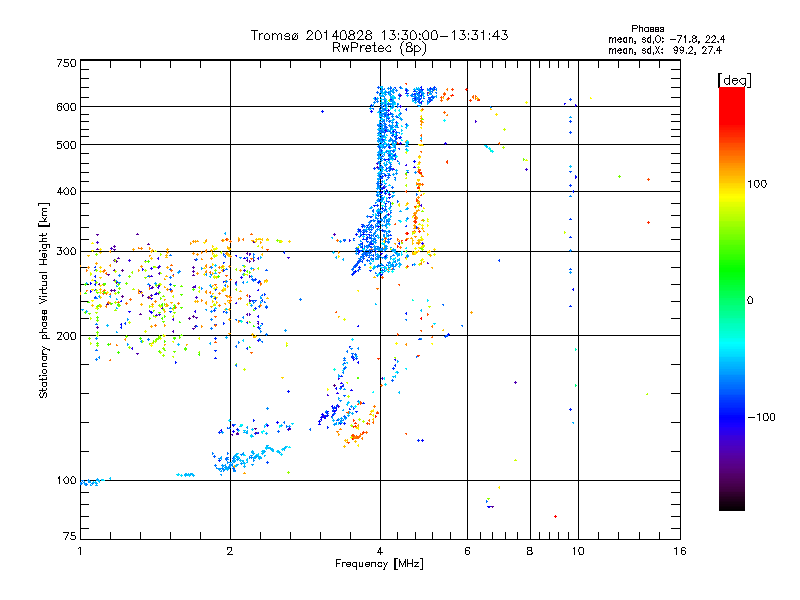Click the x-axis tick label '8'
Screen dimensions: 800x600
tap(530, 551)
